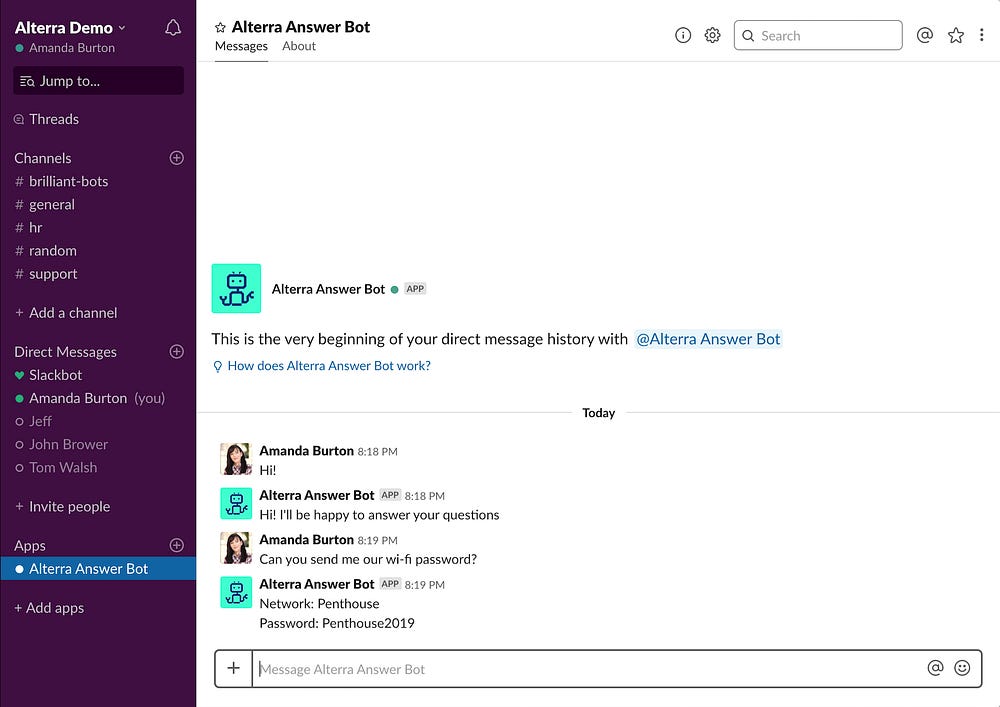
Task: Click the Search field
Action: (818, 35)
